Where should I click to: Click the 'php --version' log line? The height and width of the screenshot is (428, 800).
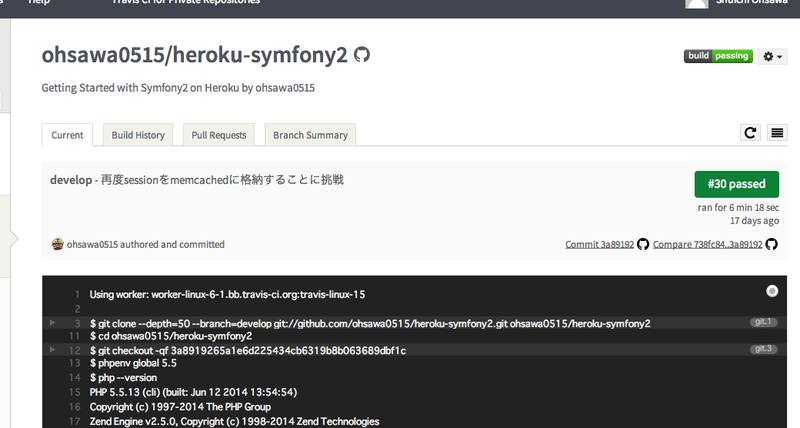123,378
